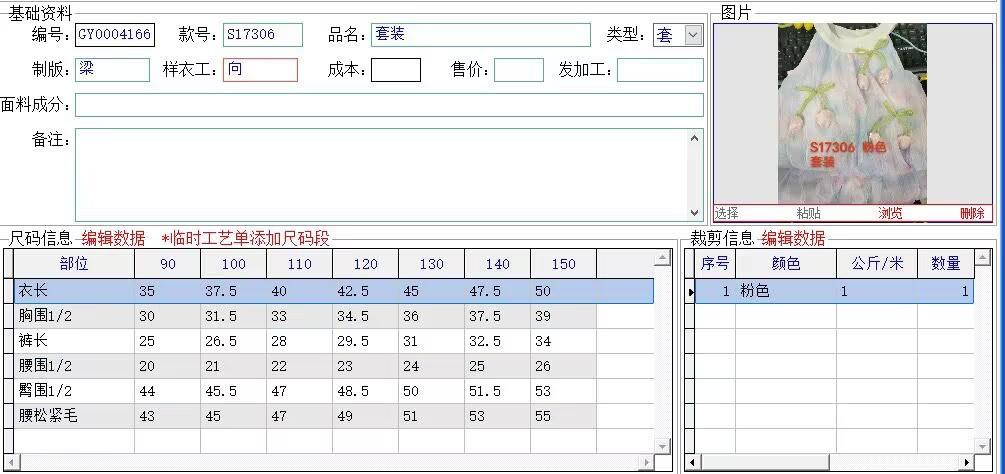Click 裁剪信息 horizontal scrollbar right arrow
Screen dimensions: 1005x474
[x=967, y=462]
